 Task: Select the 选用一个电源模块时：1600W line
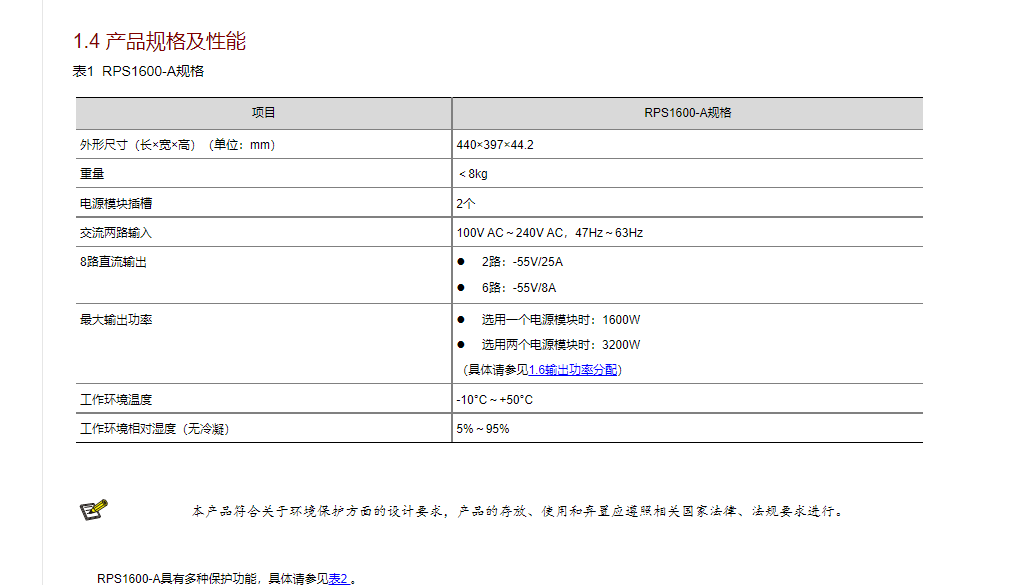561,320
